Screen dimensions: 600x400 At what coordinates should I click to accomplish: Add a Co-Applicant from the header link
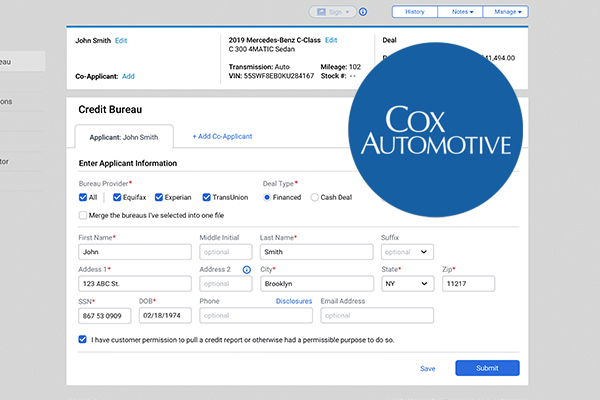128,76
